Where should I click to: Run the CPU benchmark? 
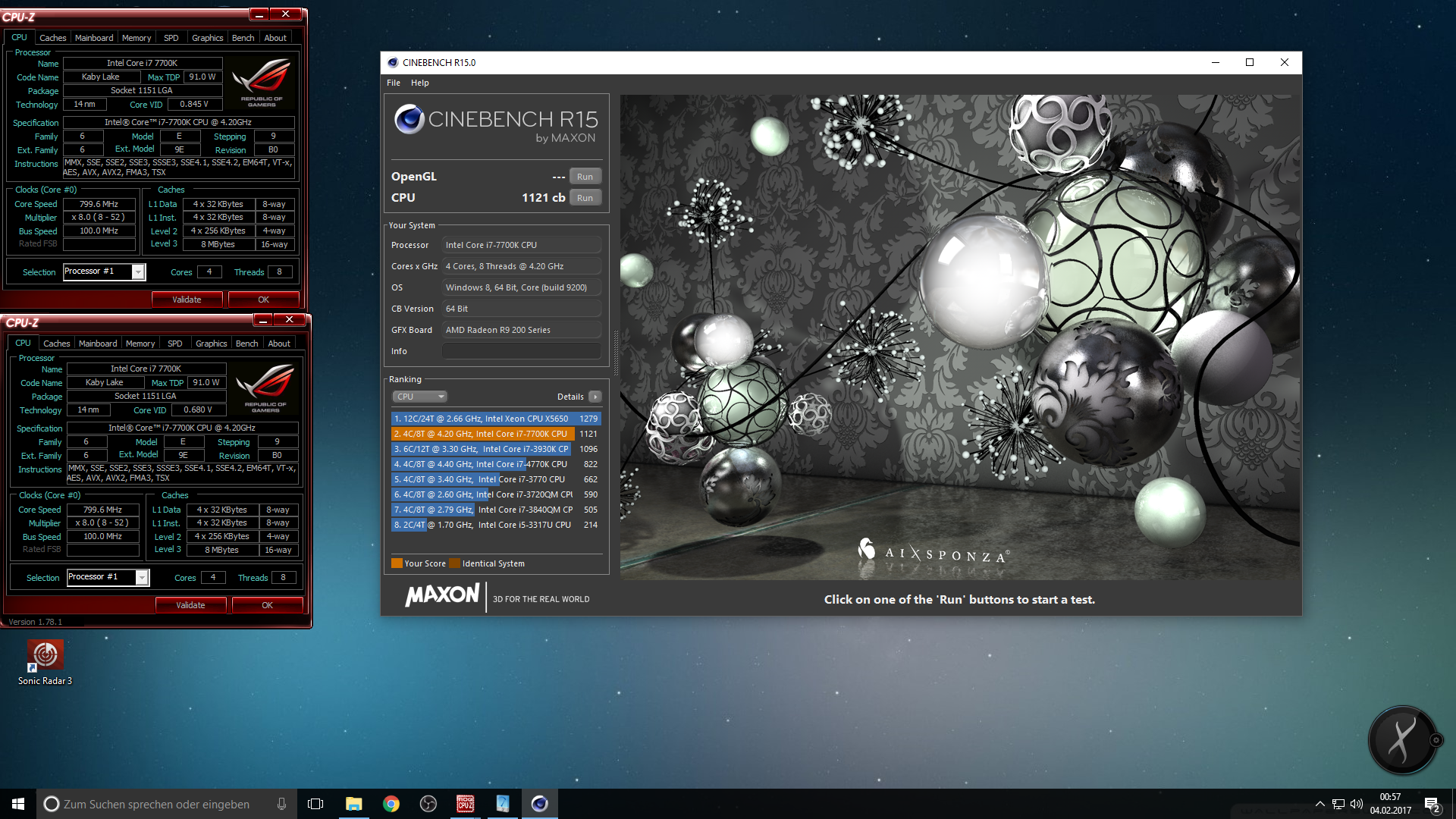click(585, 198)
